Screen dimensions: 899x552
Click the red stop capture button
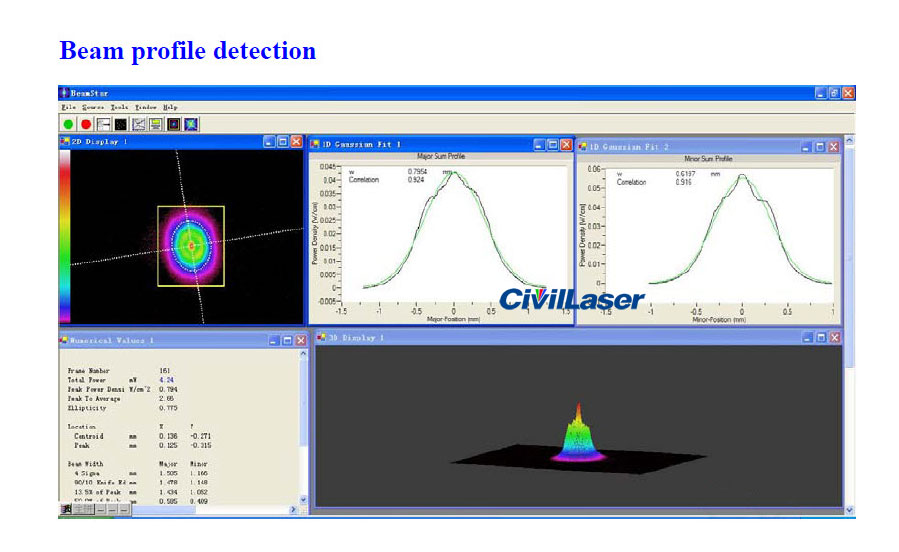click(86, 124)
